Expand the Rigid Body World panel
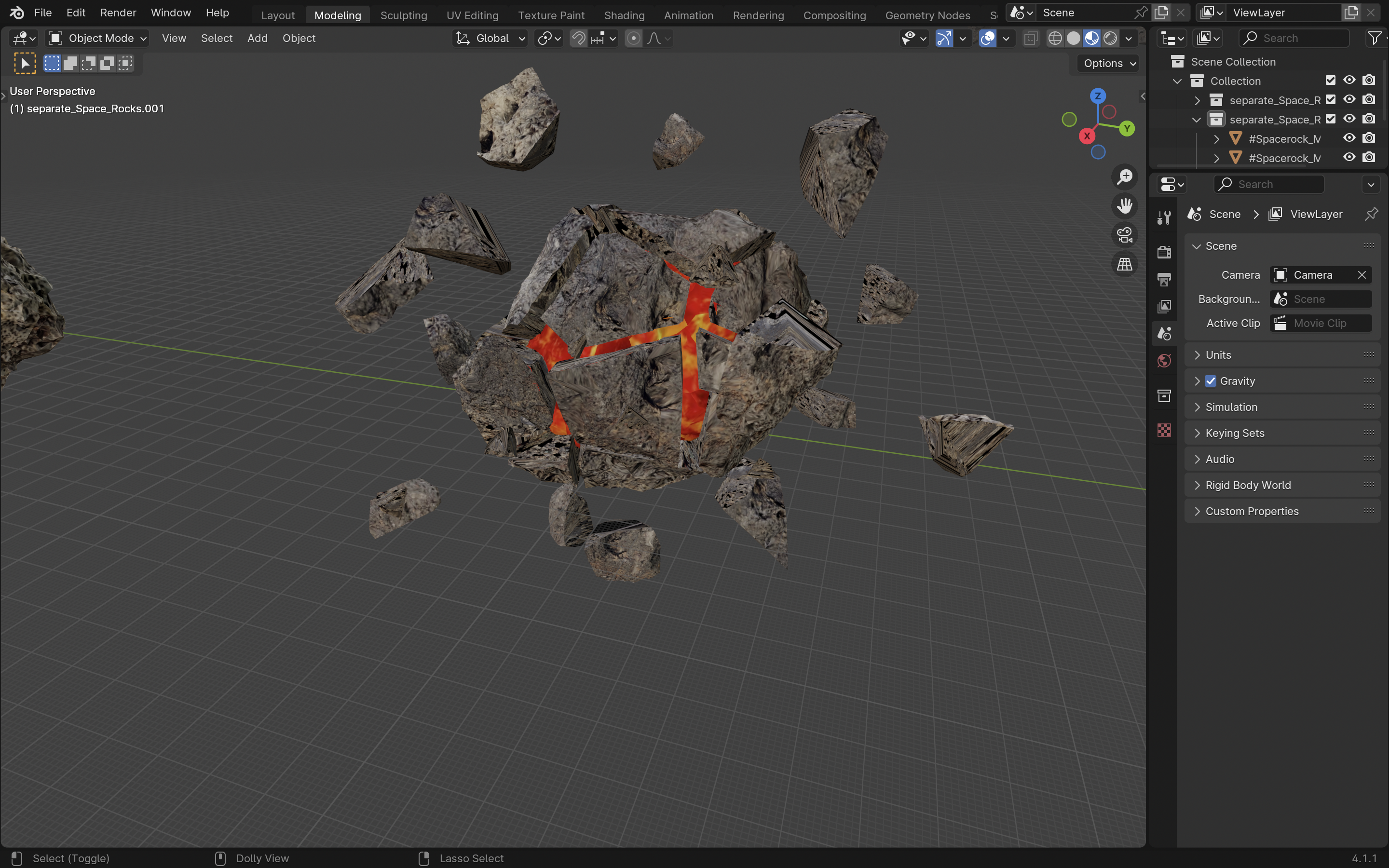This screenshot has width=1389, height=868. click(x=1248, y=485)
